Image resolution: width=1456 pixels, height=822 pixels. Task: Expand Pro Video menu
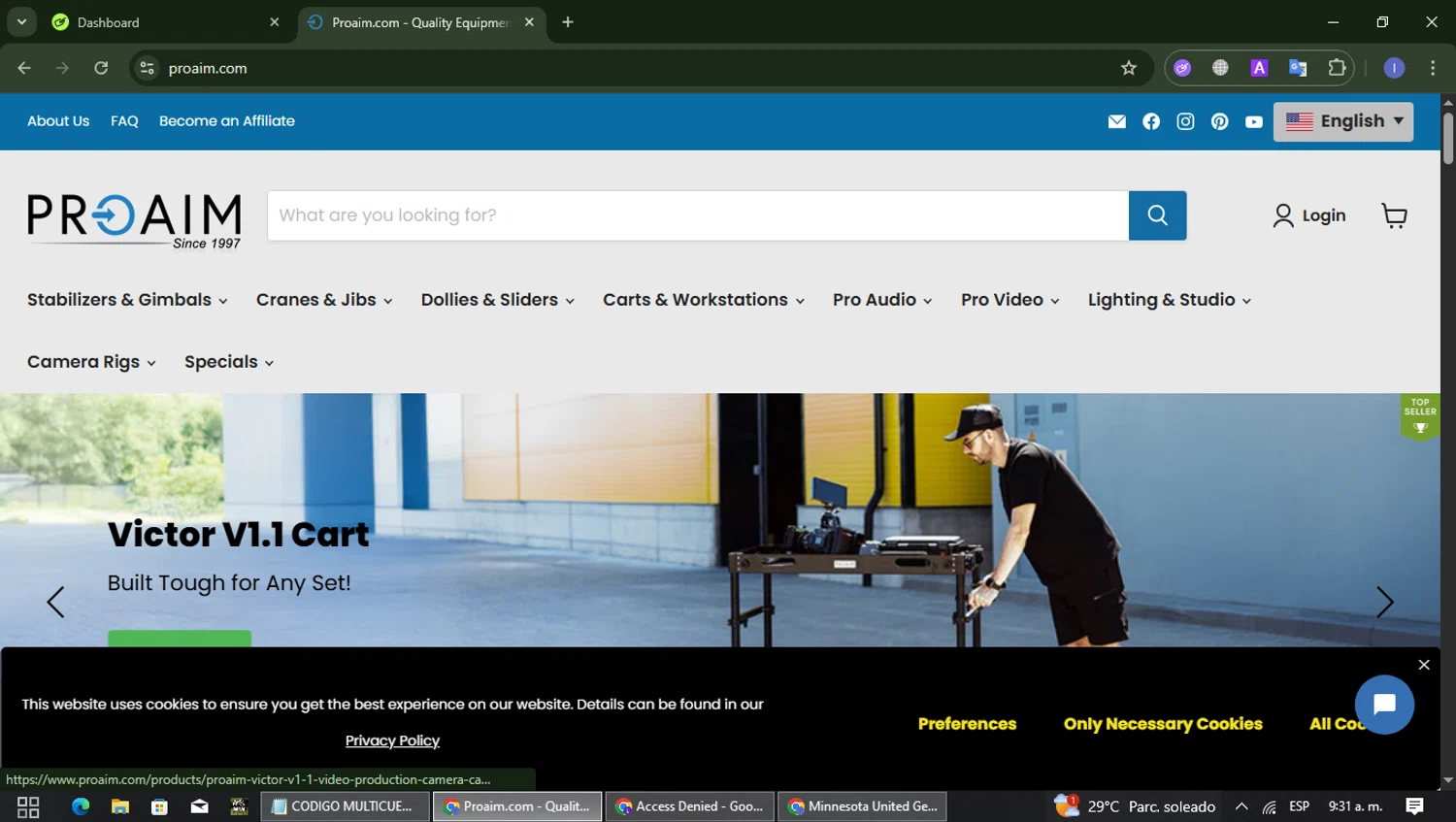(1010, 300)
